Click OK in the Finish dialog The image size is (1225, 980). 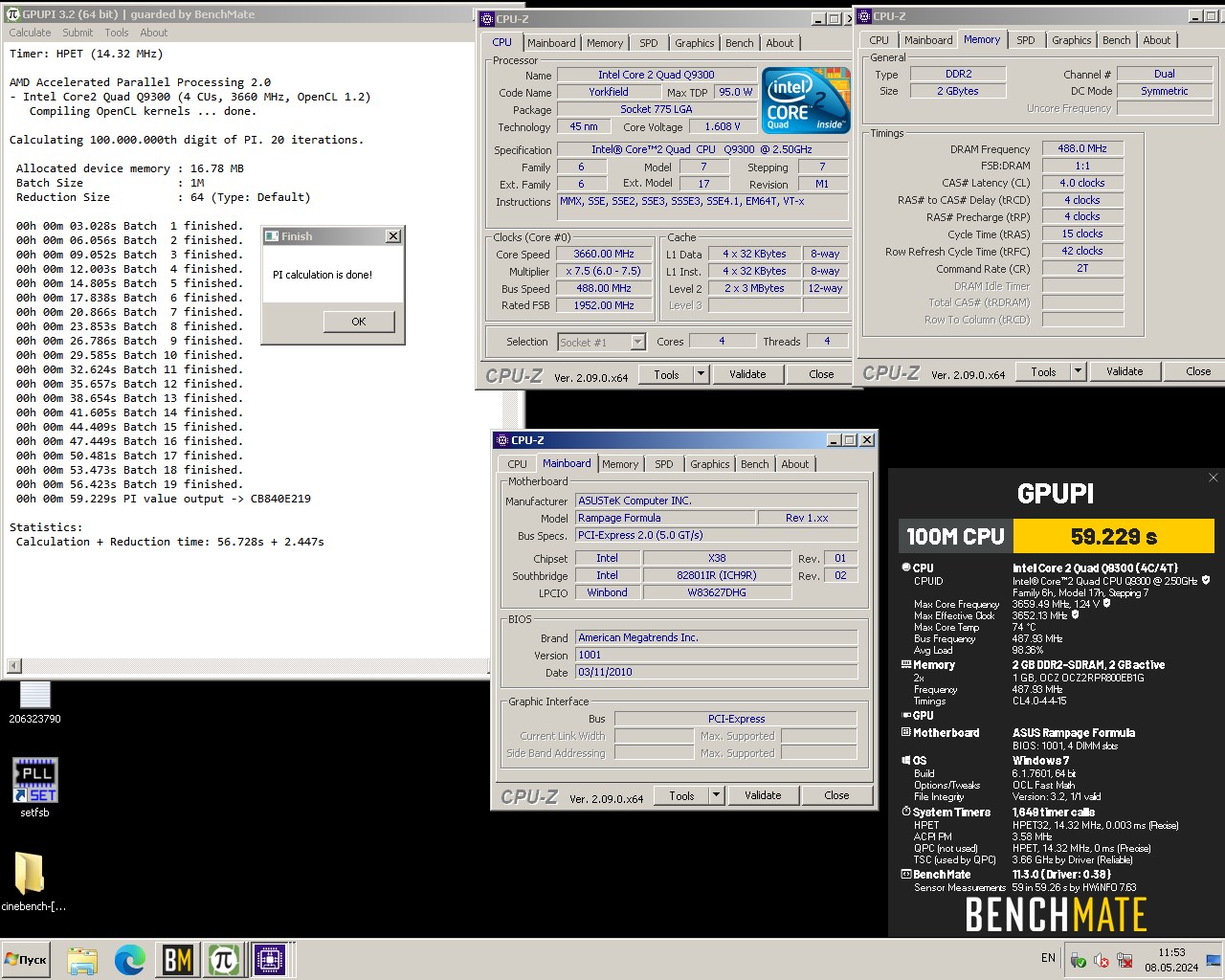pos(359,322)
